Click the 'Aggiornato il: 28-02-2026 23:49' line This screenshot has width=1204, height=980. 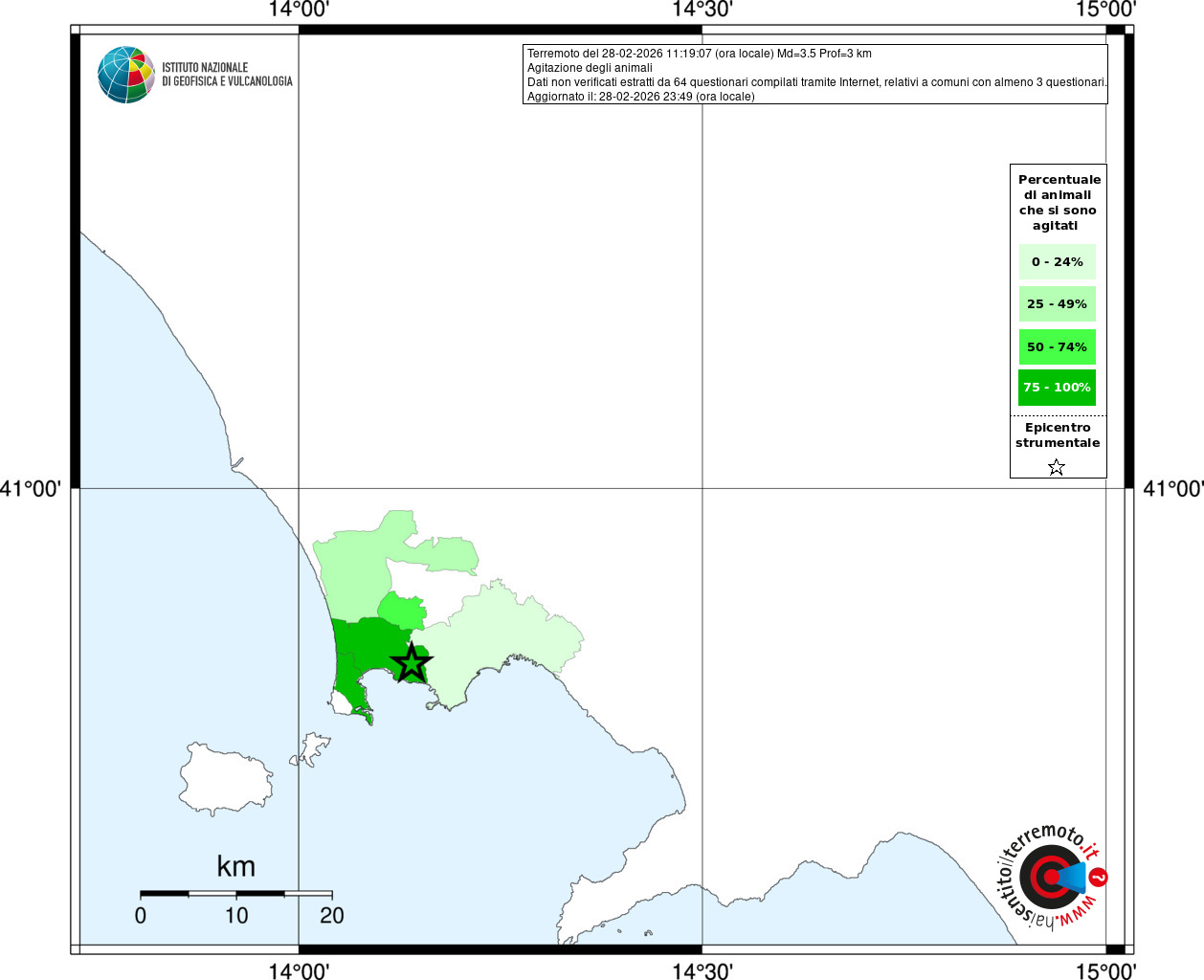(641, 97)
